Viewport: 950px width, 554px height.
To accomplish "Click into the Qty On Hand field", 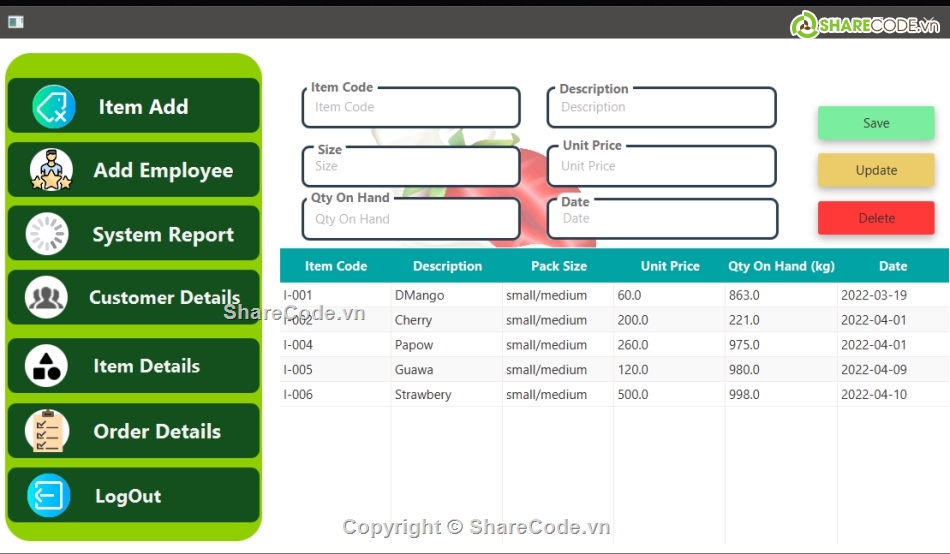I will pos(411,220).
